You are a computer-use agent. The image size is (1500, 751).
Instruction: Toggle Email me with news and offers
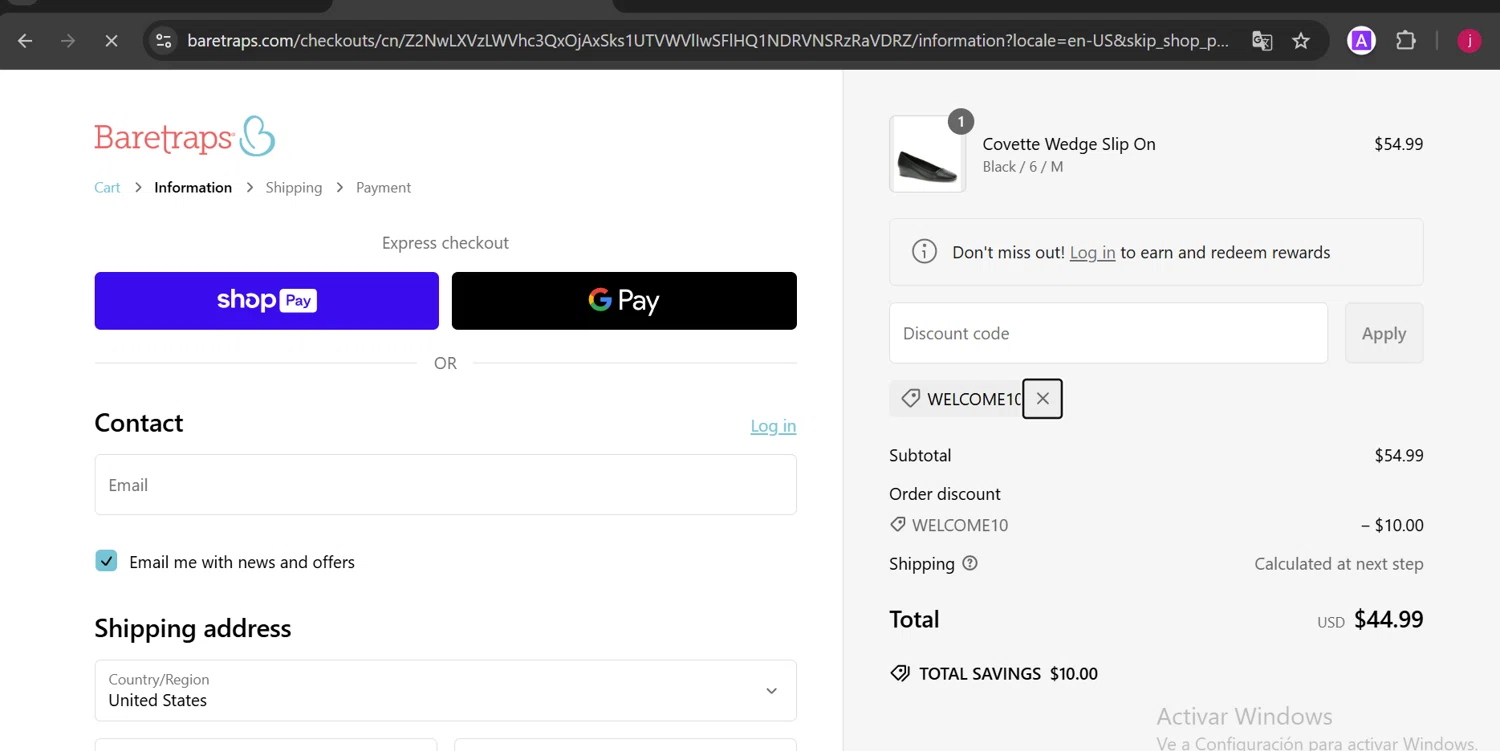[x=106, y=561]
